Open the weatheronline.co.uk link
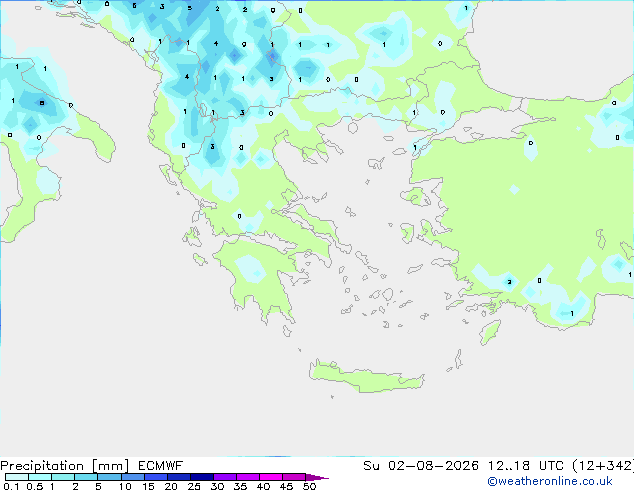Image resolution: width=634 pixels, height=490 pixels. 550,481
